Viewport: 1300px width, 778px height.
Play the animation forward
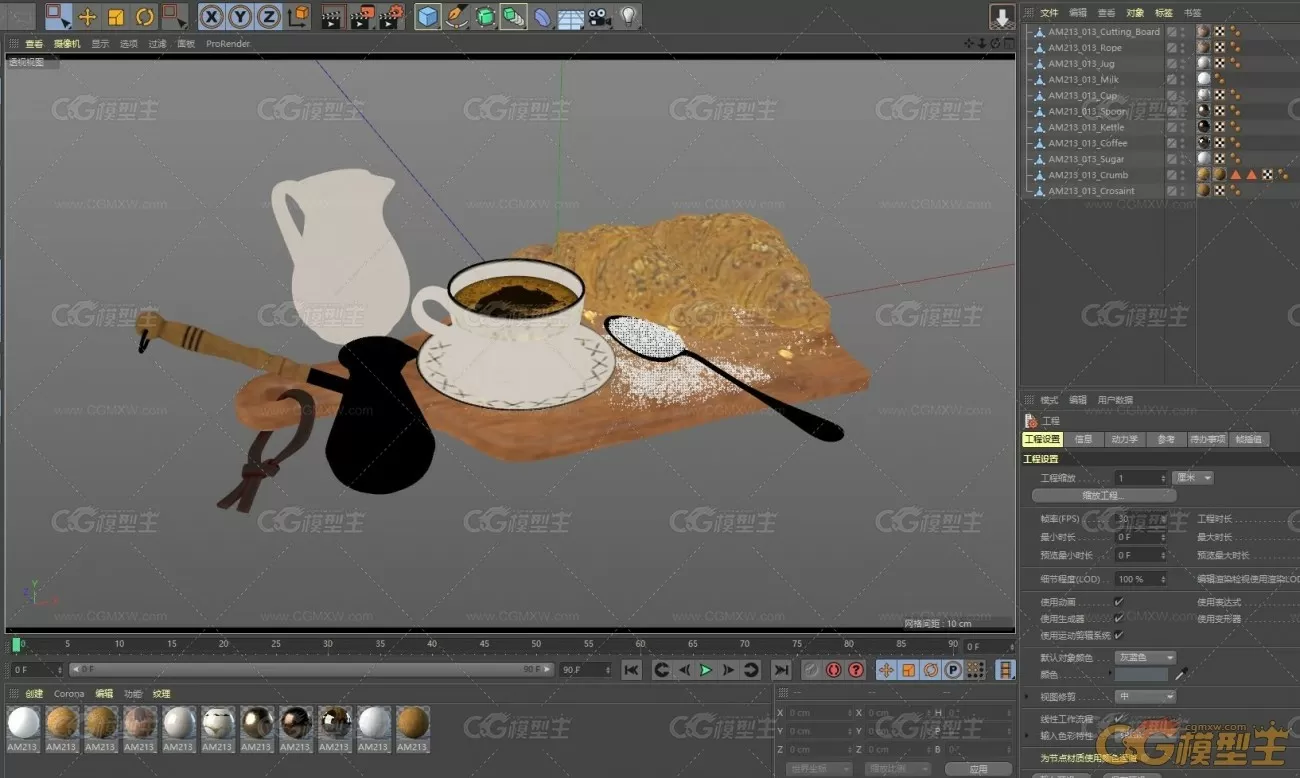point(706,670)
